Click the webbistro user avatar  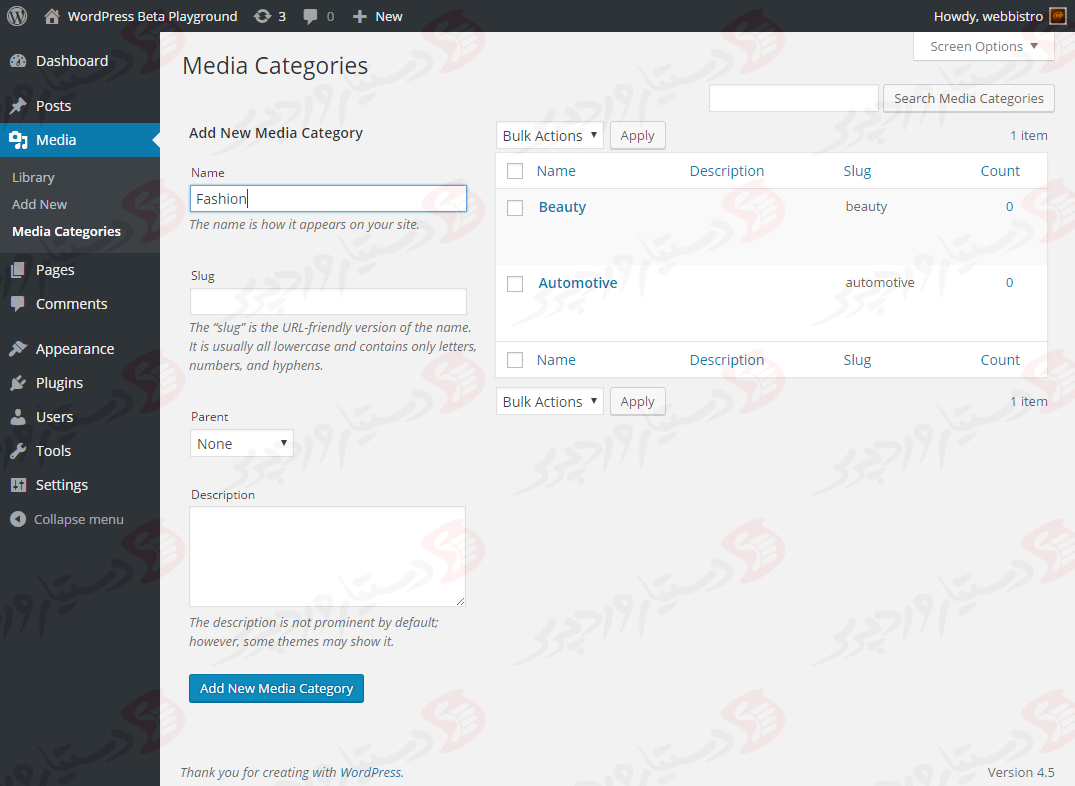[x=1057, y=16]
